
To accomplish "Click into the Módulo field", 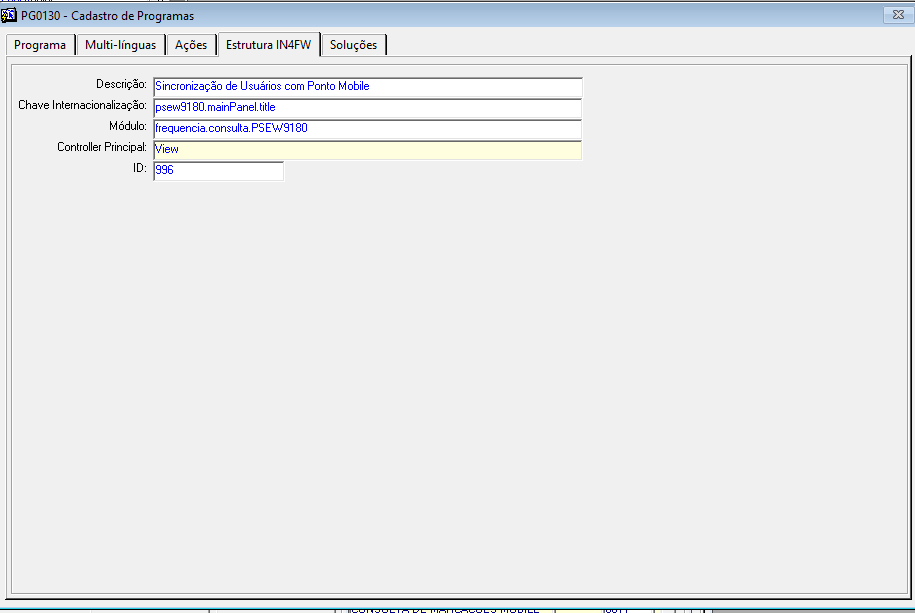I will [368, 128].
